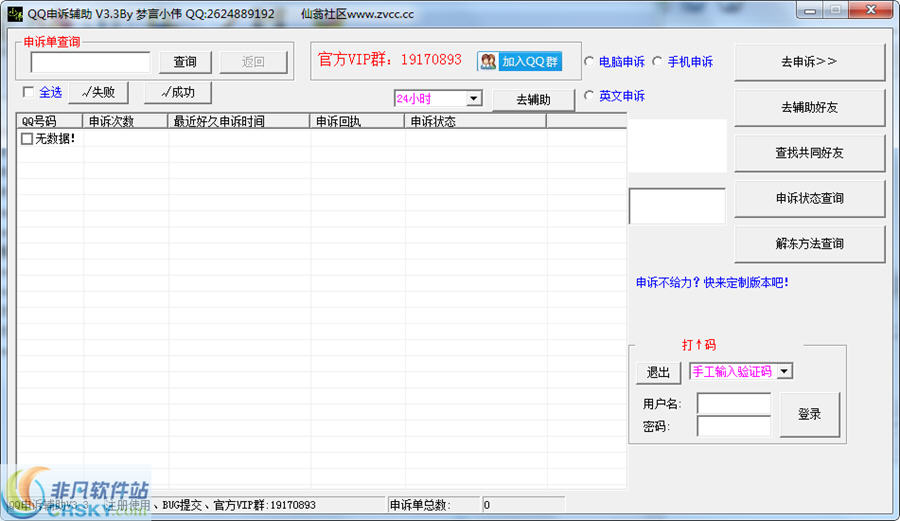Click 申诉回执 column header

click(357, 121)
